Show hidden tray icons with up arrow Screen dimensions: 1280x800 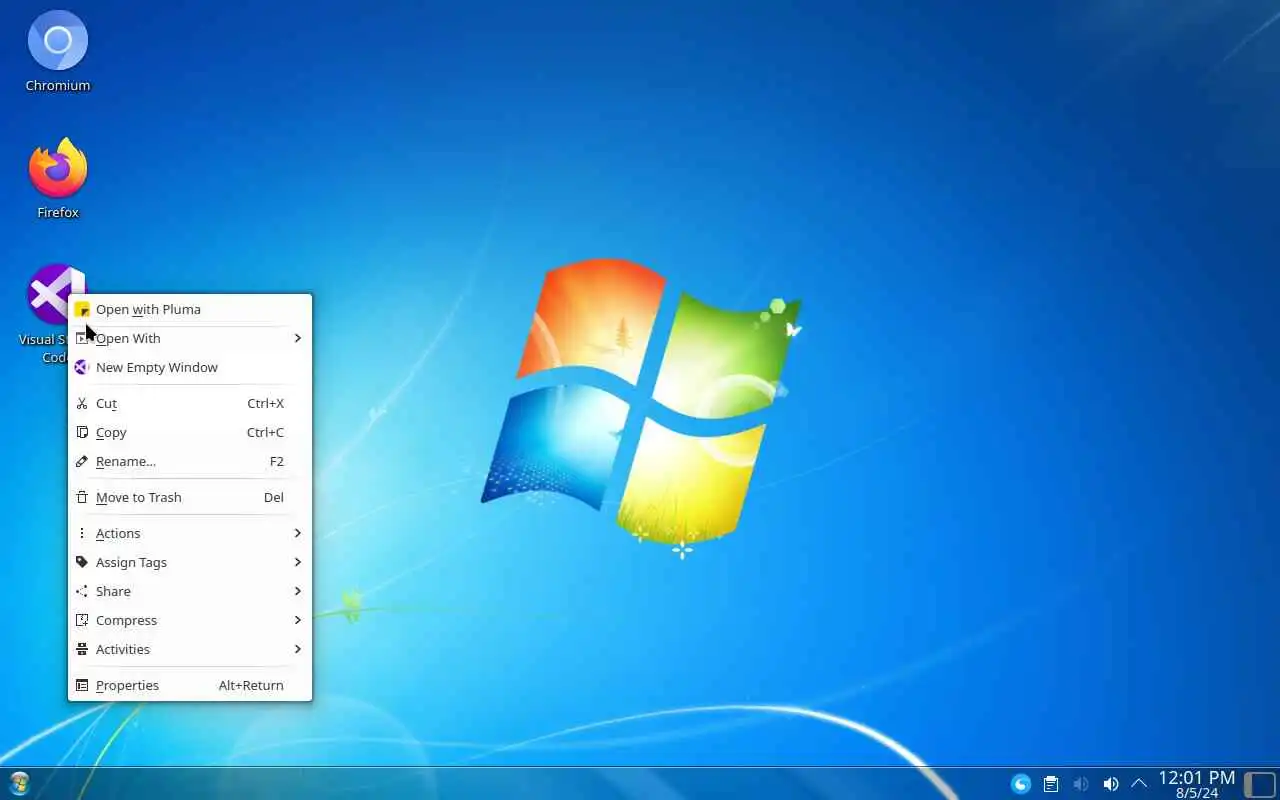pyautogui.click(x=1138, y=784)
